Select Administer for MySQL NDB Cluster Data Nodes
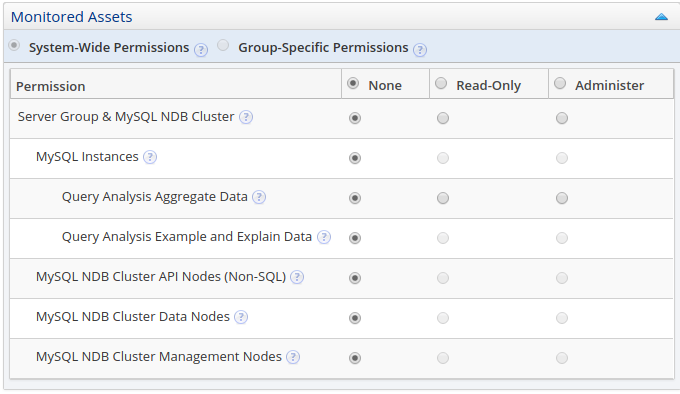680x394 pixels. [562, 318]
